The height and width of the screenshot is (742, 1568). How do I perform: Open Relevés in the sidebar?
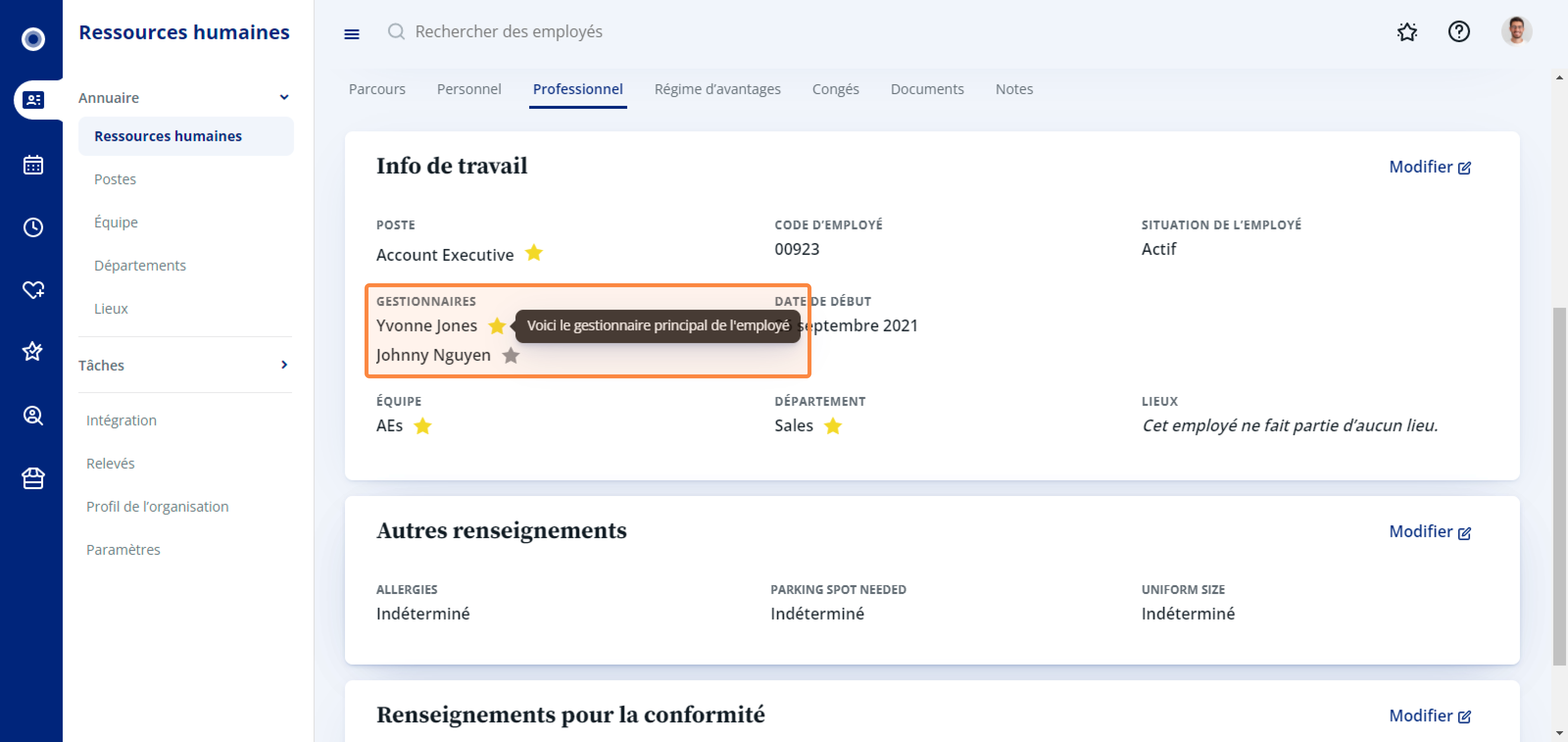(110, 463)
